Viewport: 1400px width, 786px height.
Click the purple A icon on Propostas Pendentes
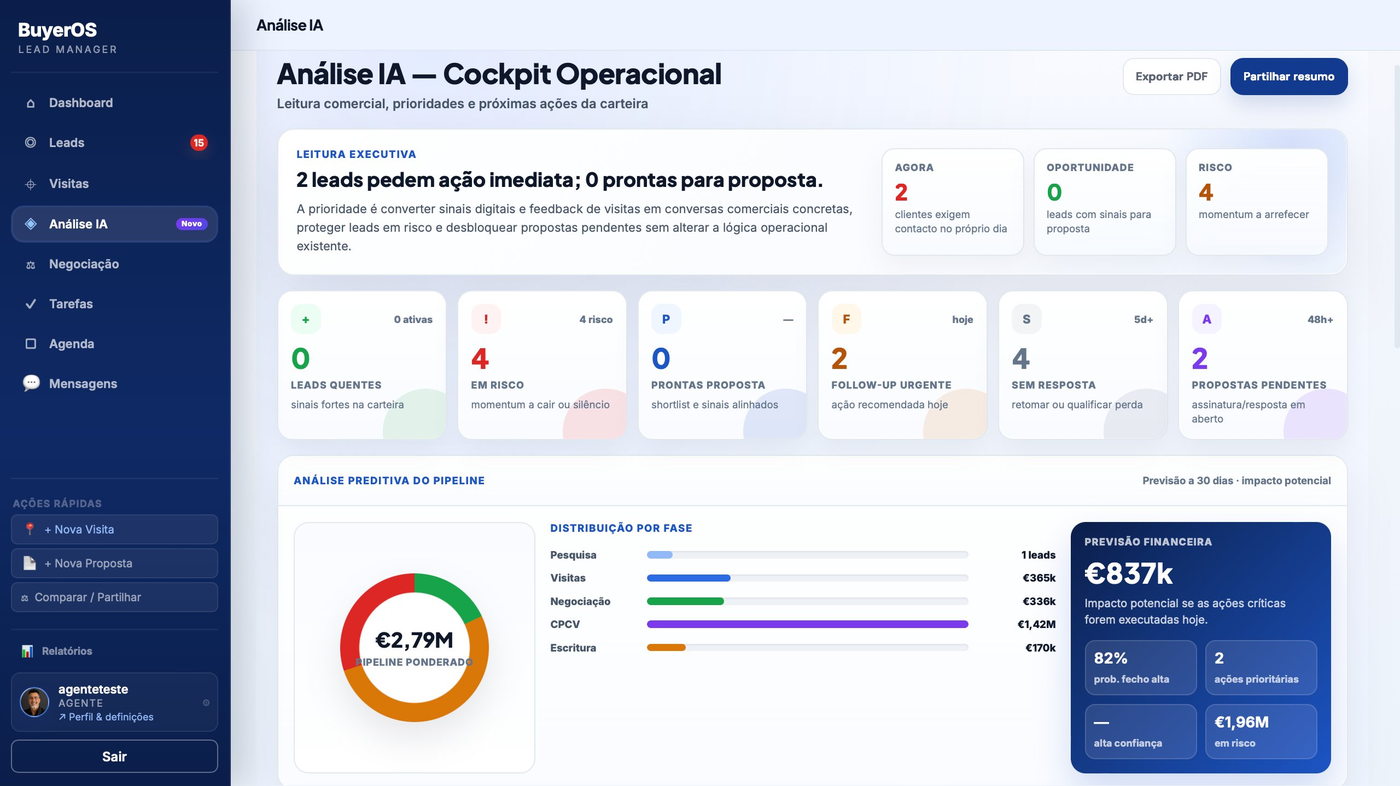(x=1206, y=319)
